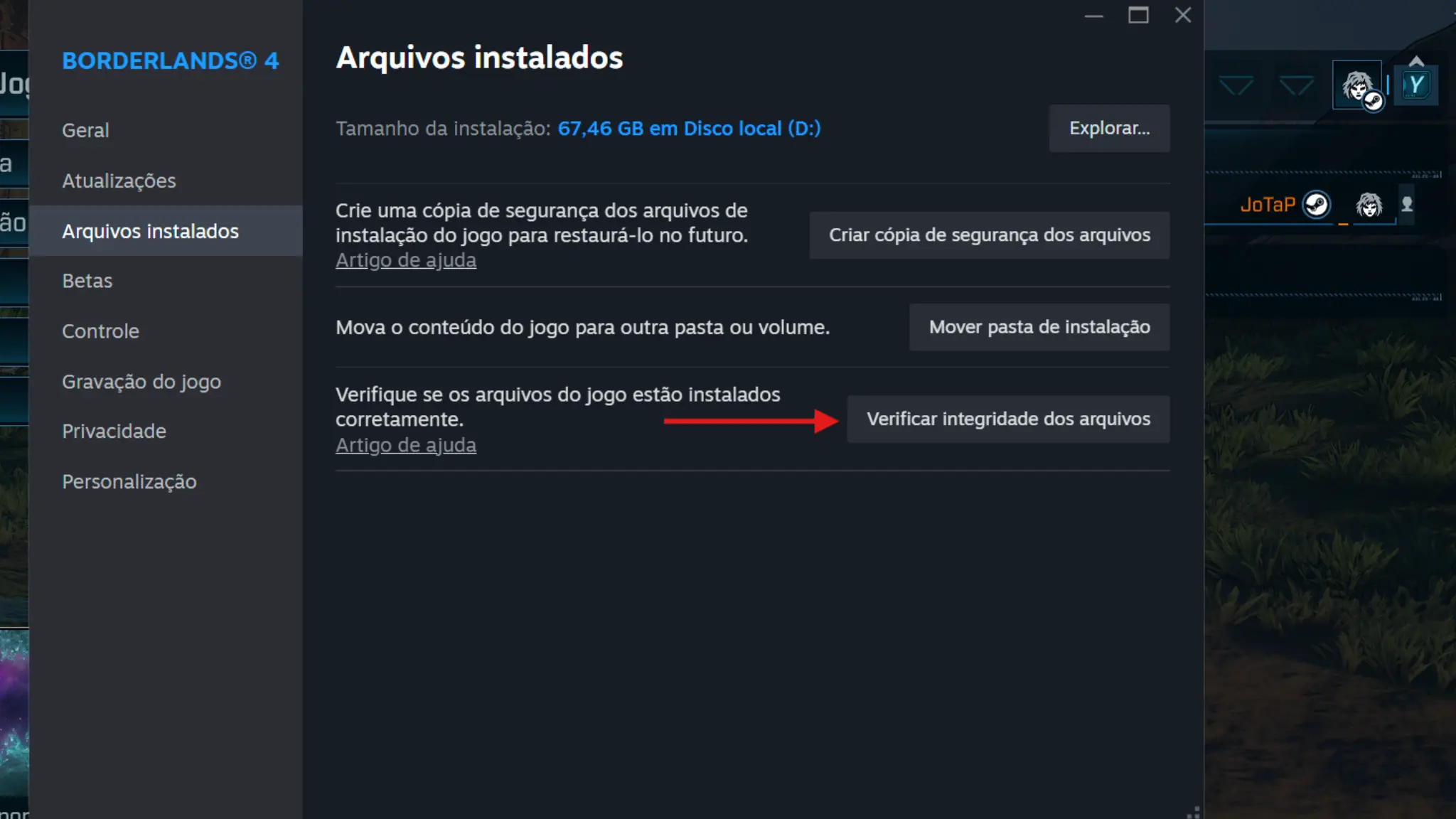Click the up chevron above the Y icon

coord(1416,60)
